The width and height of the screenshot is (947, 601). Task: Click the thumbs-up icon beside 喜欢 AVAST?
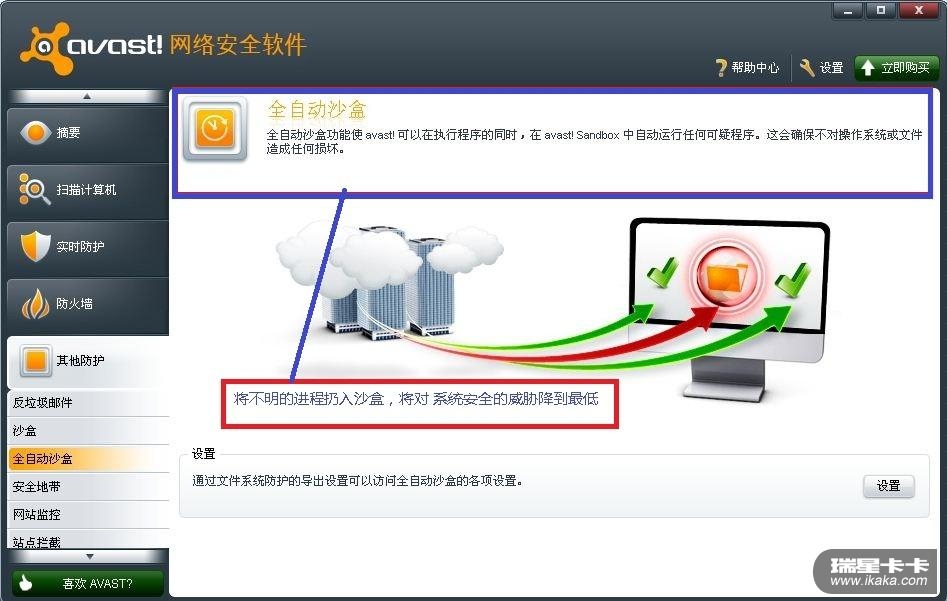click(x=25, y=583)
